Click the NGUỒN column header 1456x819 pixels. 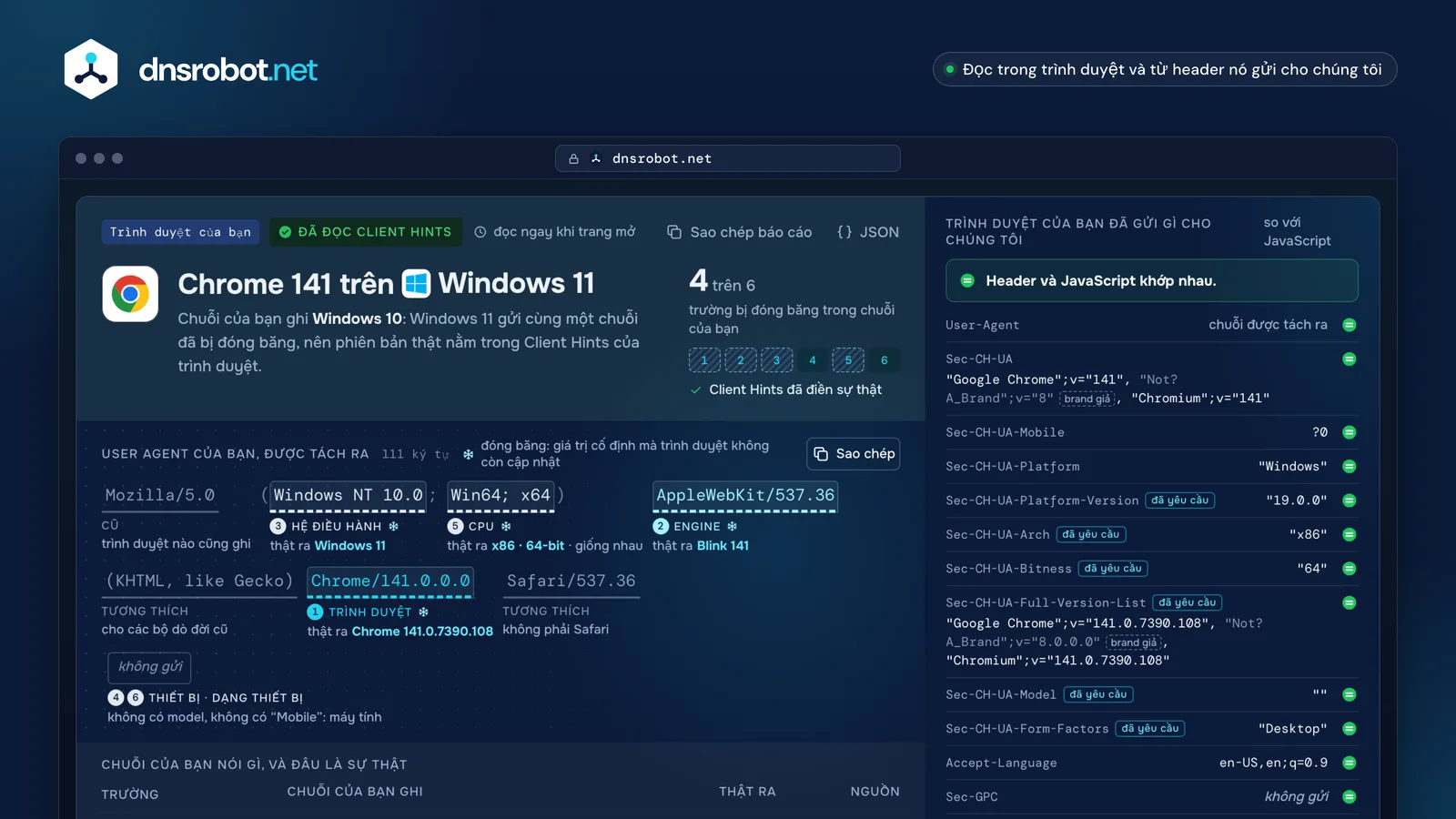875,792
